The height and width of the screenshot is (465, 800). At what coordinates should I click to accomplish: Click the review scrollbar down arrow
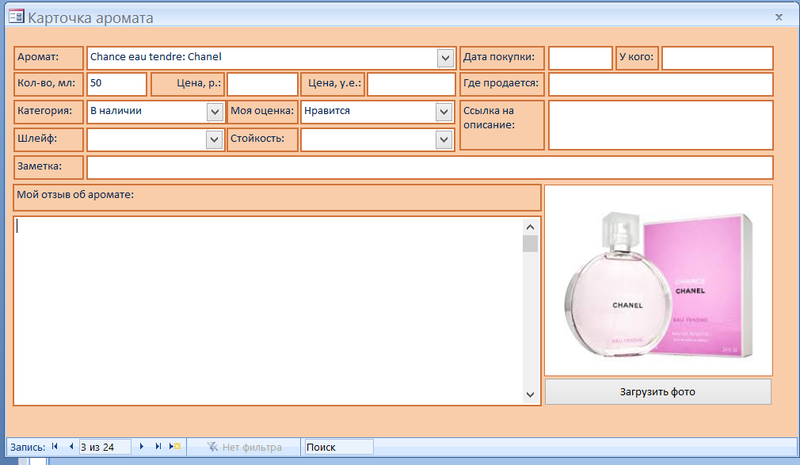click(x=530, y=395)
